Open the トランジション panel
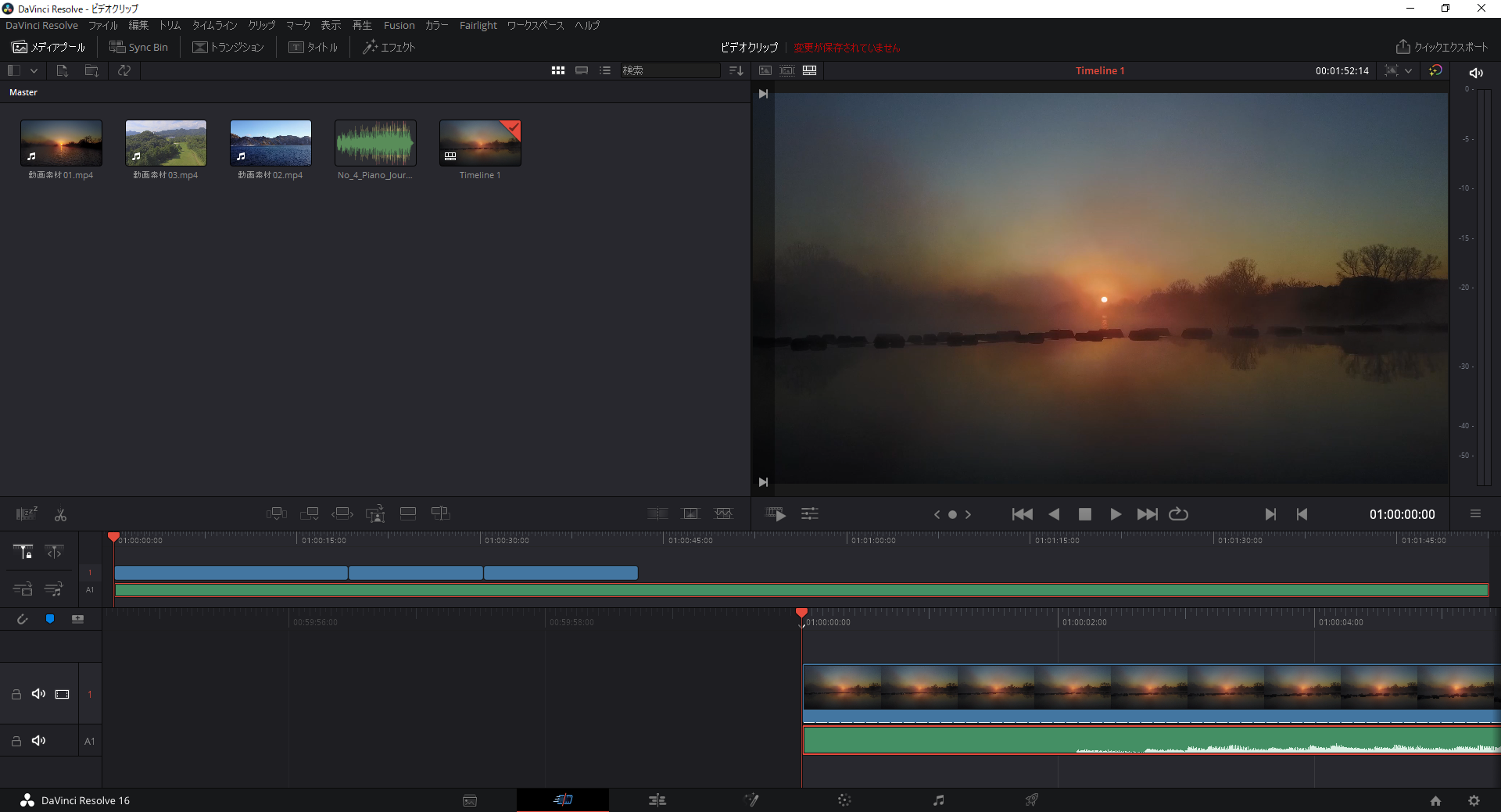 (228, 47)
